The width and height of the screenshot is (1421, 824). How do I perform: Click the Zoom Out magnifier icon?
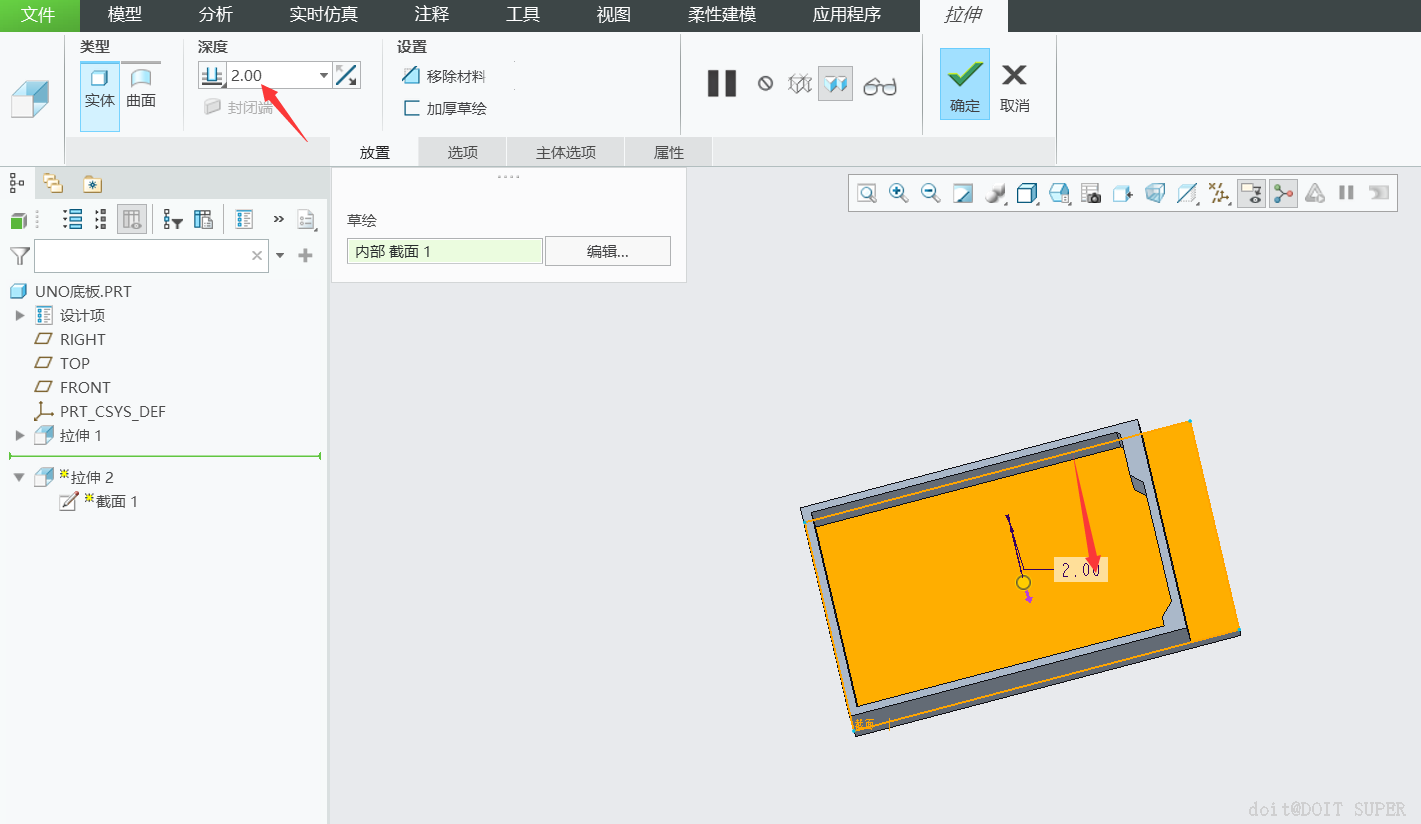coord(930,194)
